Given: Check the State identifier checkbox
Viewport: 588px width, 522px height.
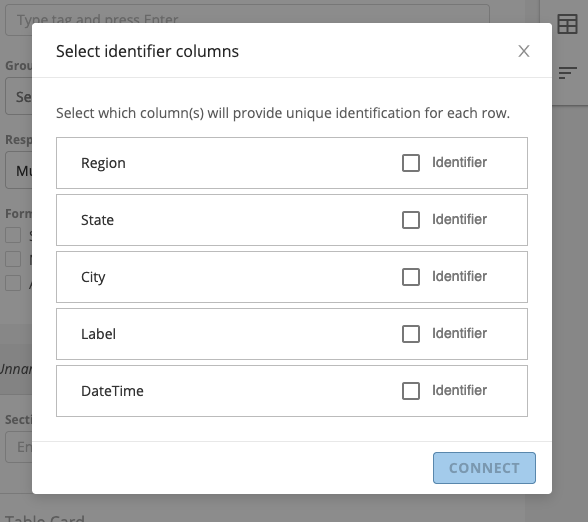Looking at the screenshot, I should click(x=411, y=220).
